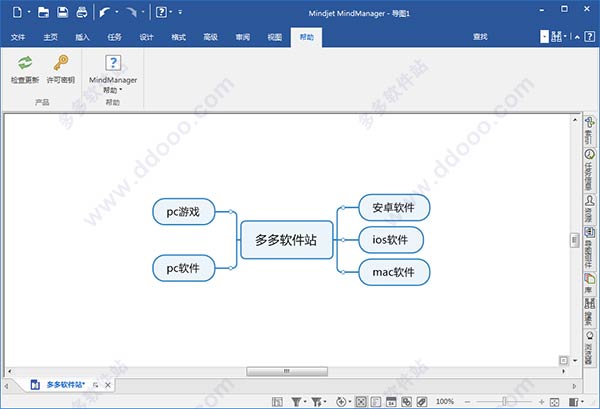Open the 浏览器 browser side panel
Viewport: 600px width, 409px height.
(589, 347)
